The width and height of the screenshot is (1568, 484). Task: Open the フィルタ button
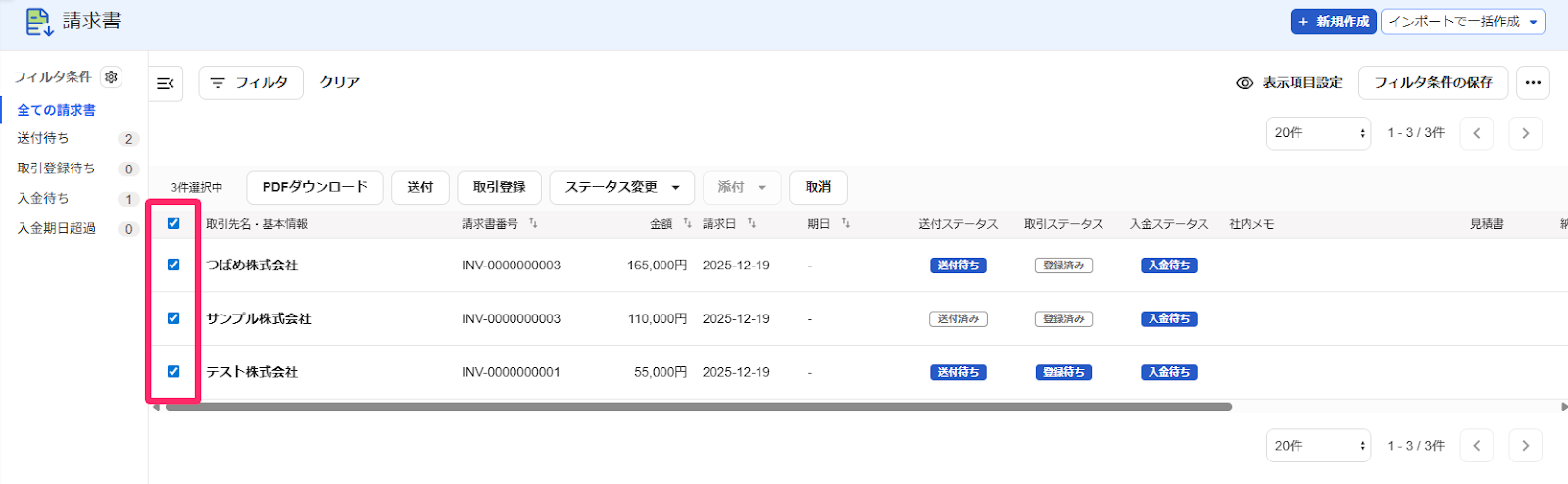coord(251,83)
